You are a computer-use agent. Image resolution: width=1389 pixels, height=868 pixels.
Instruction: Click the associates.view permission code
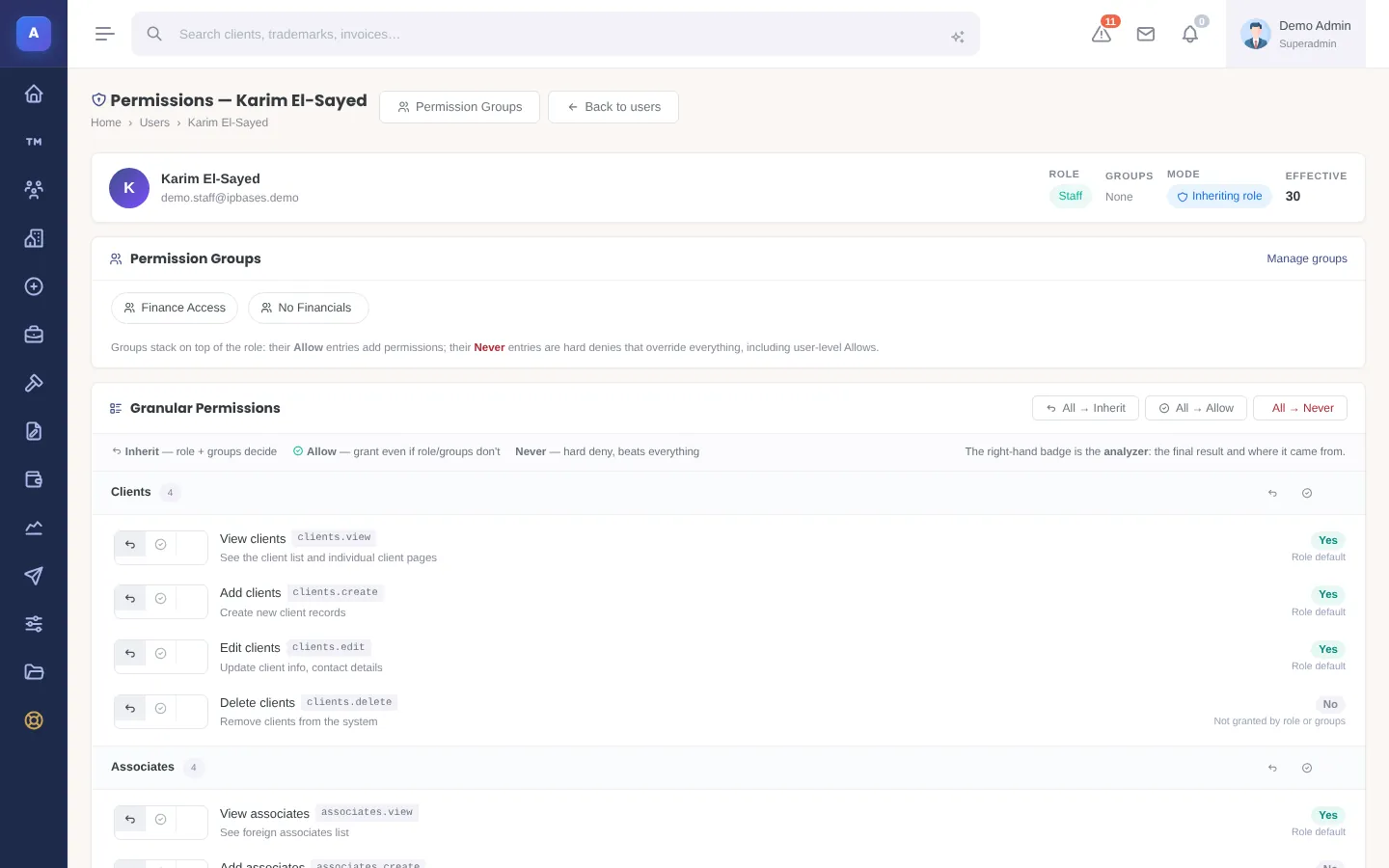pyautogui.click(x=367, y=812)
